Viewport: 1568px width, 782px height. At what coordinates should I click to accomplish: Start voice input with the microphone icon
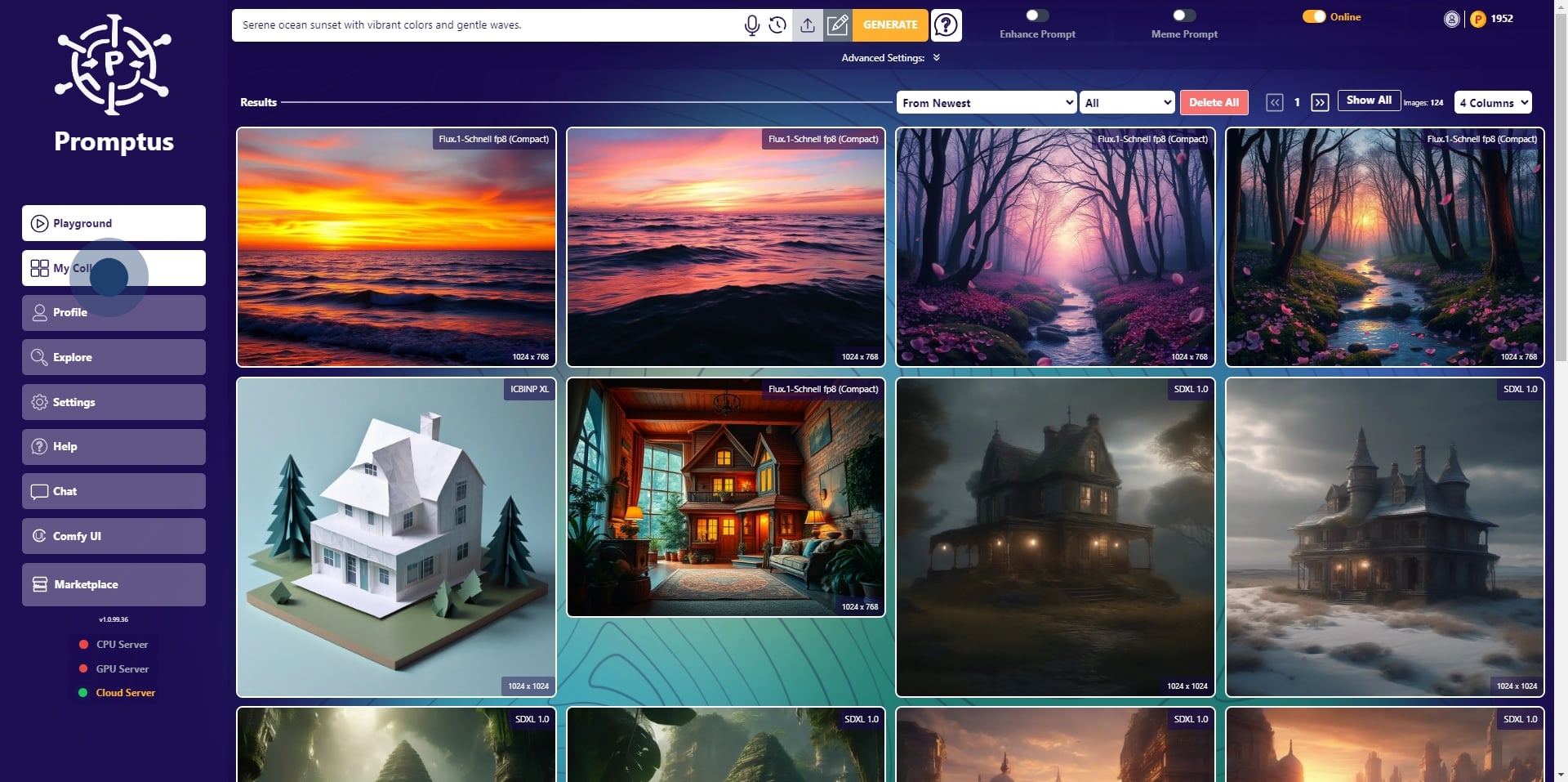pos(752,25)
